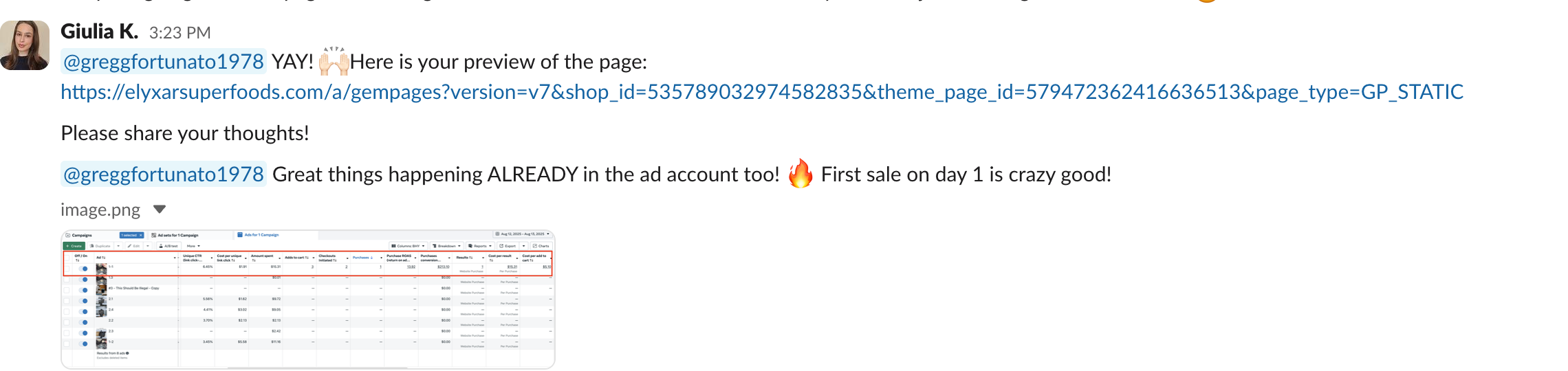1568x371 pixels.
Task: Click the raised hands emoji after YAY!
Action: 334,61
